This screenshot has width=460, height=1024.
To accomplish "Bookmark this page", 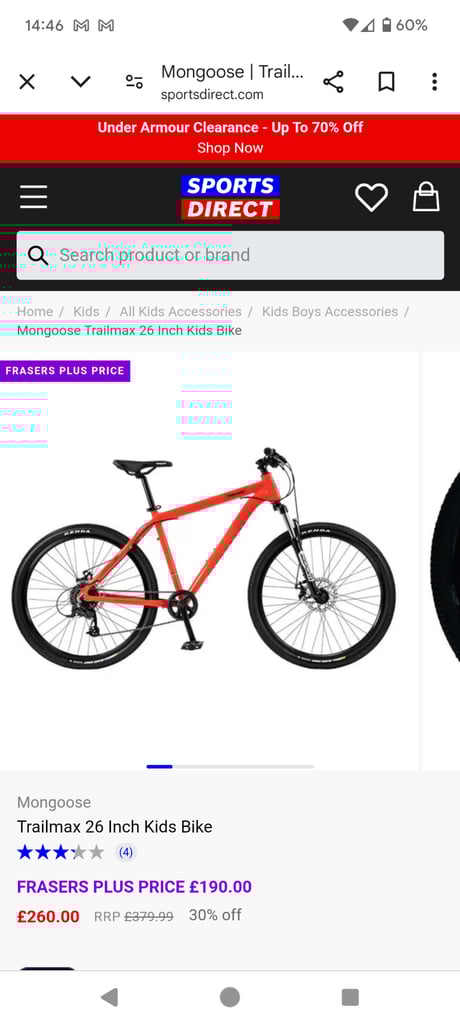I will tap(386, 82).
